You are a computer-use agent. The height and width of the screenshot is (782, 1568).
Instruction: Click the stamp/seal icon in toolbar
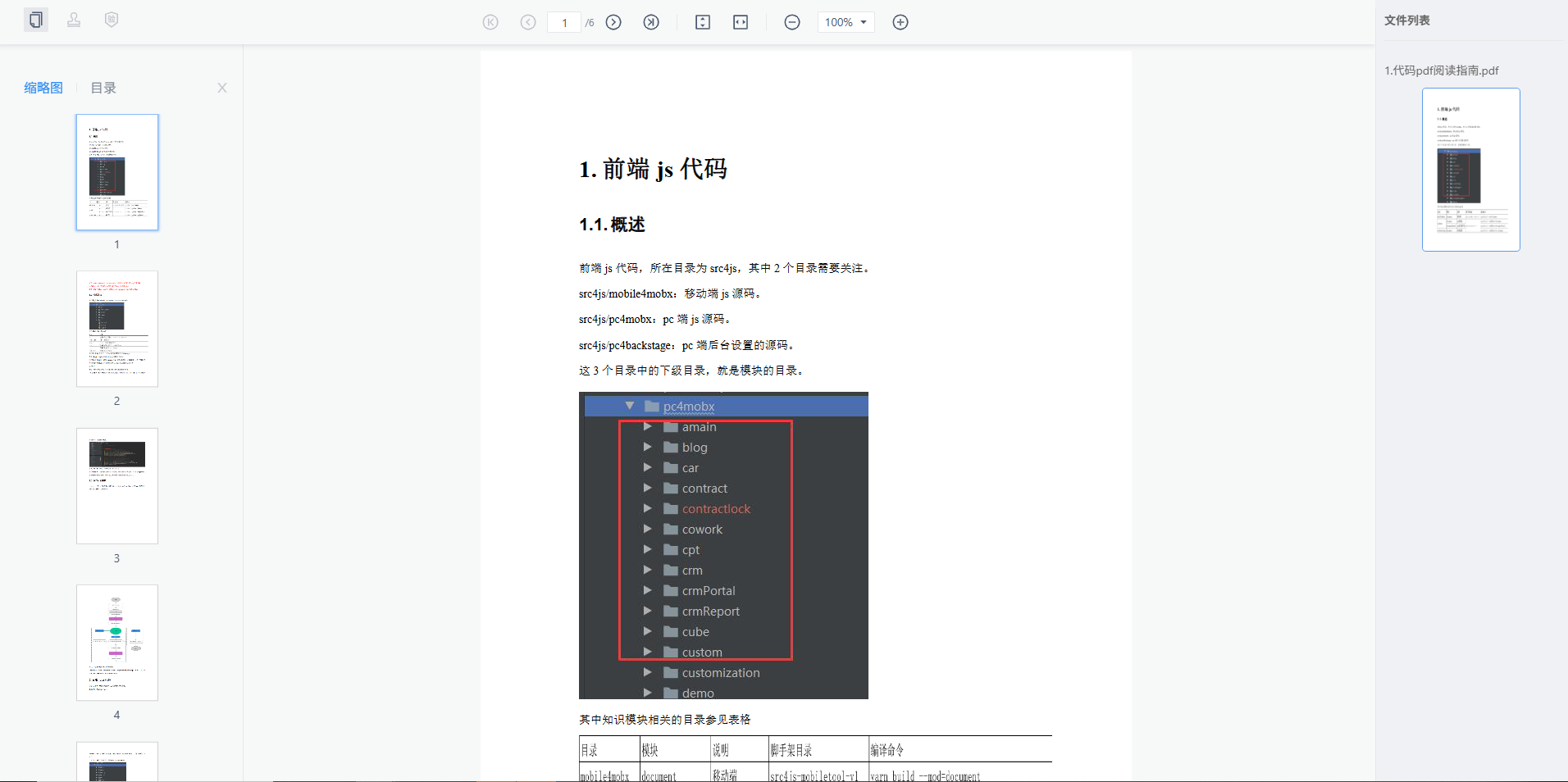(x=74, y=20)
